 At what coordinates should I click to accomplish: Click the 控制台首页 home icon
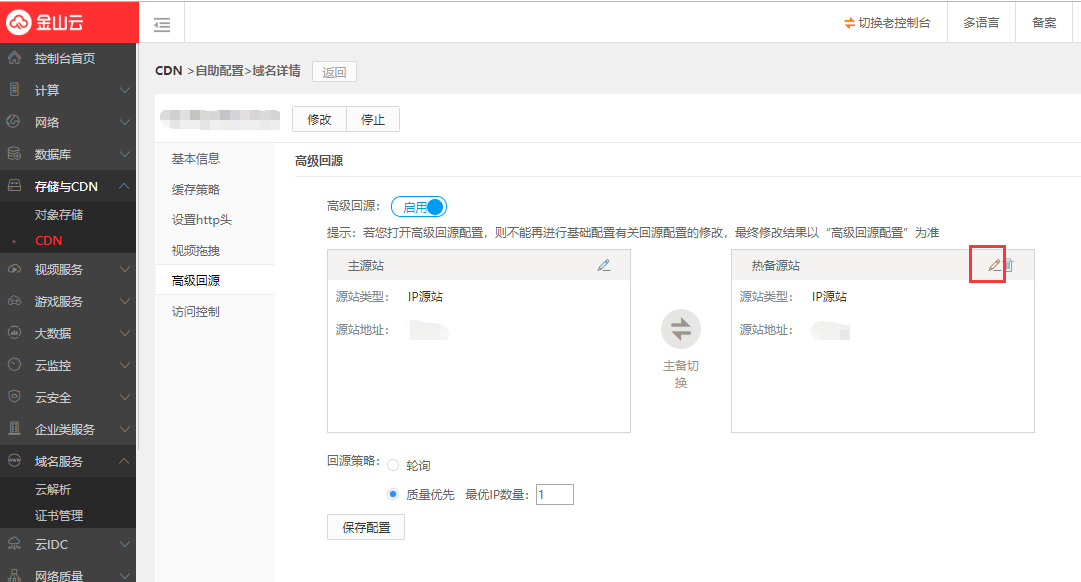tap(14, 58)
